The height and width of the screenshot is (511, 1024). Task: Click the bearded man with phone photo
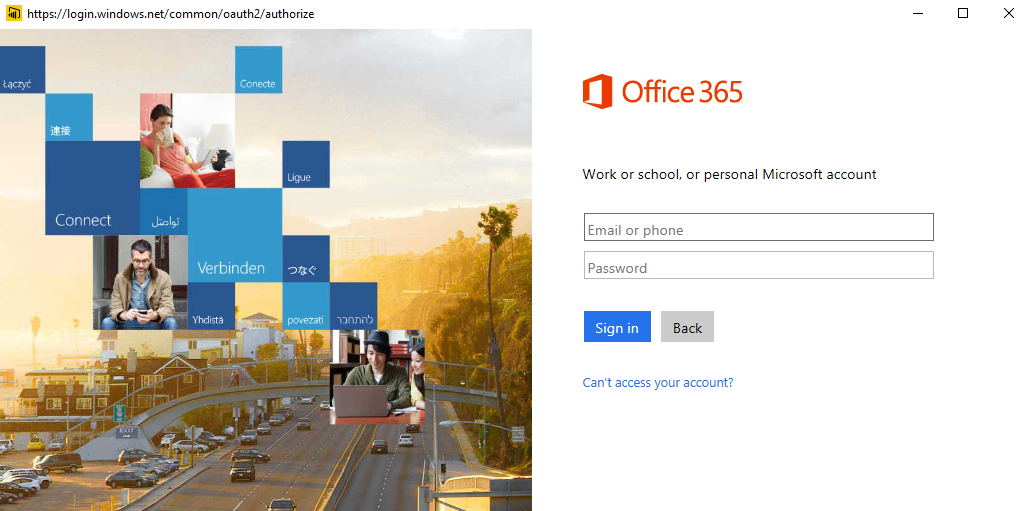click(x=140, y=282)
